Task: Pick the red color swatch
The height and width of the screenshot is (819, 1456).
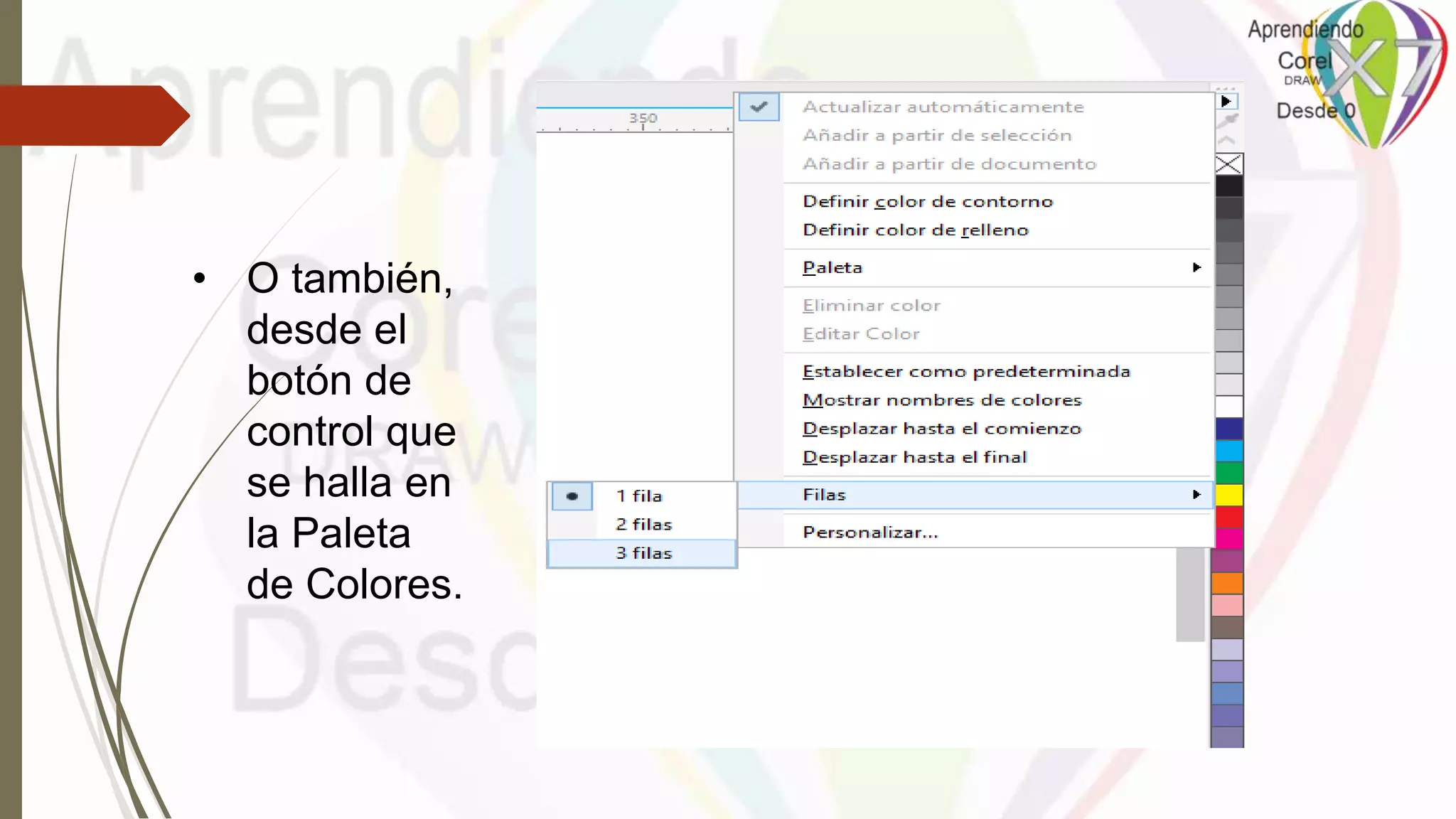Action: tap(1229, 517)
